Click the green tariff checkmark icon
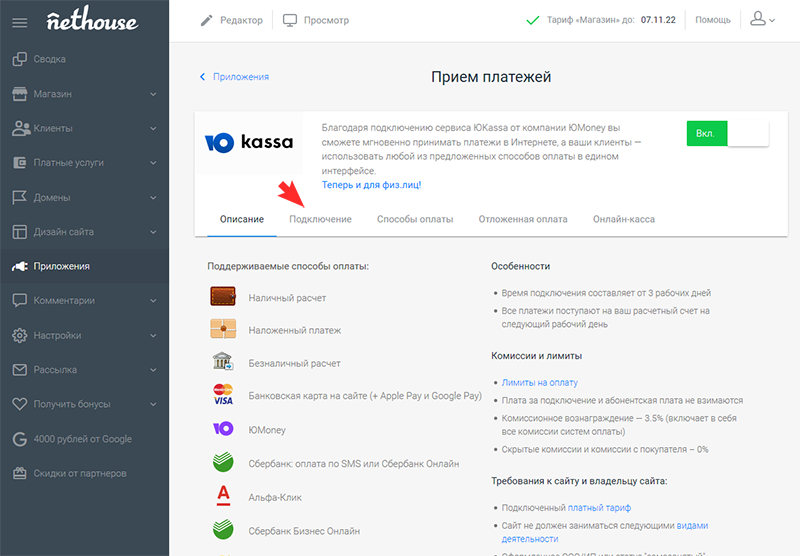This screenshot has width=800, height=556. pyautogui.click(x=533, y=20)
